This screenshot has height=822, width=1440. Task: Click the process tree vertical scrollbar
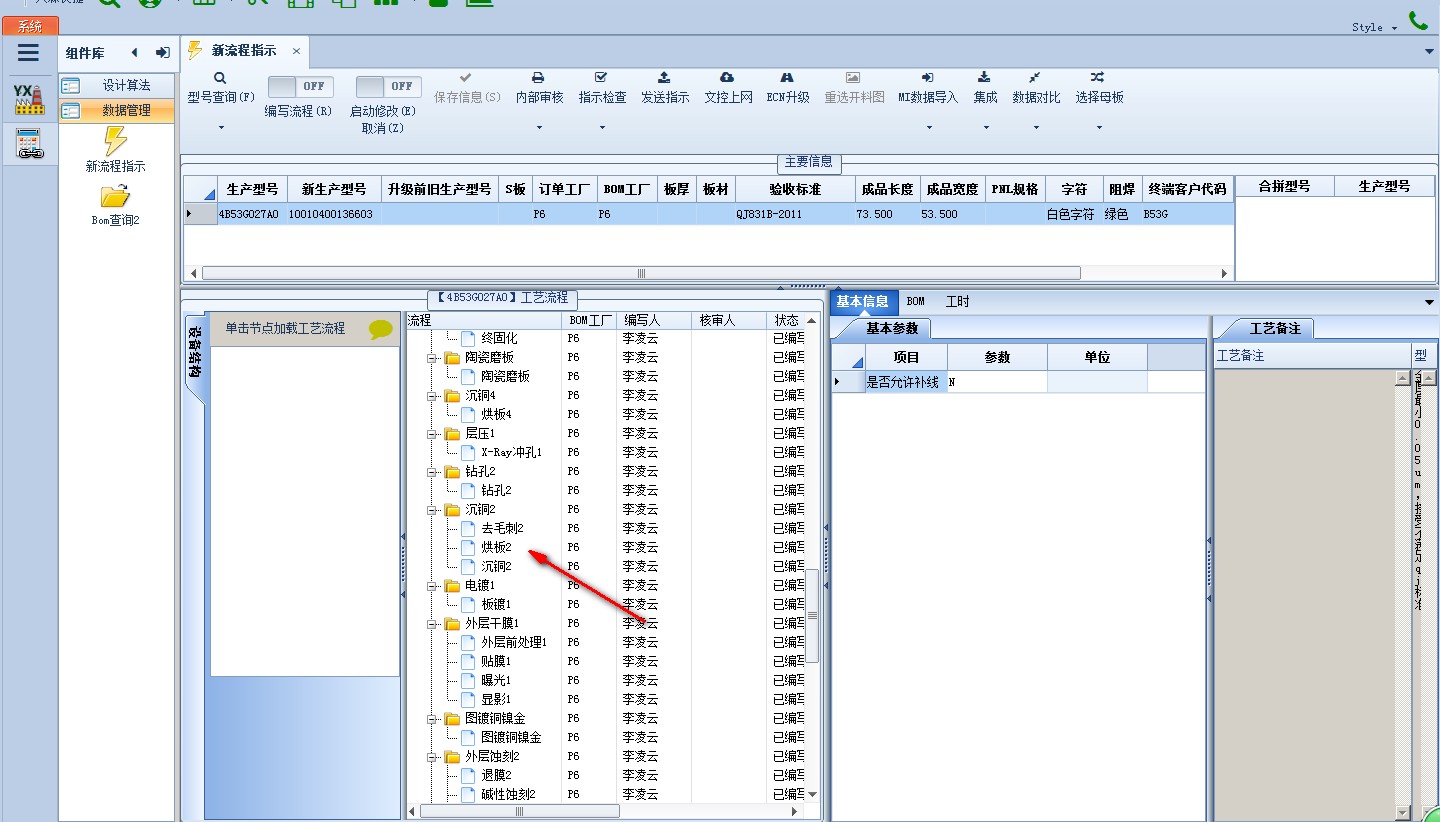coord(812,615)
